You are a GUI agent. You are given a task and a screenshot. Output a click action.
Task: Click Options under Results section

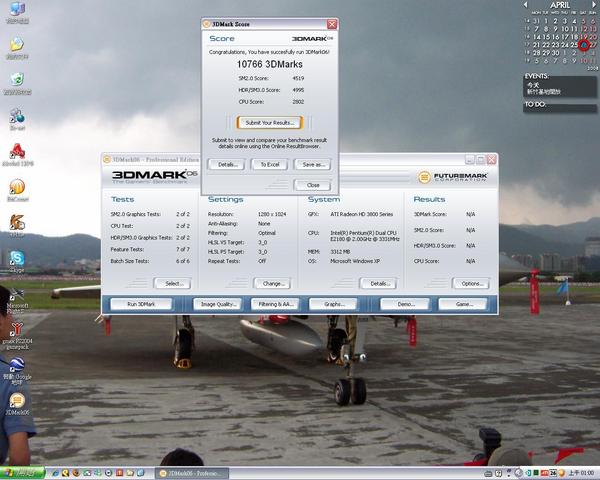(x=471, y=284)
